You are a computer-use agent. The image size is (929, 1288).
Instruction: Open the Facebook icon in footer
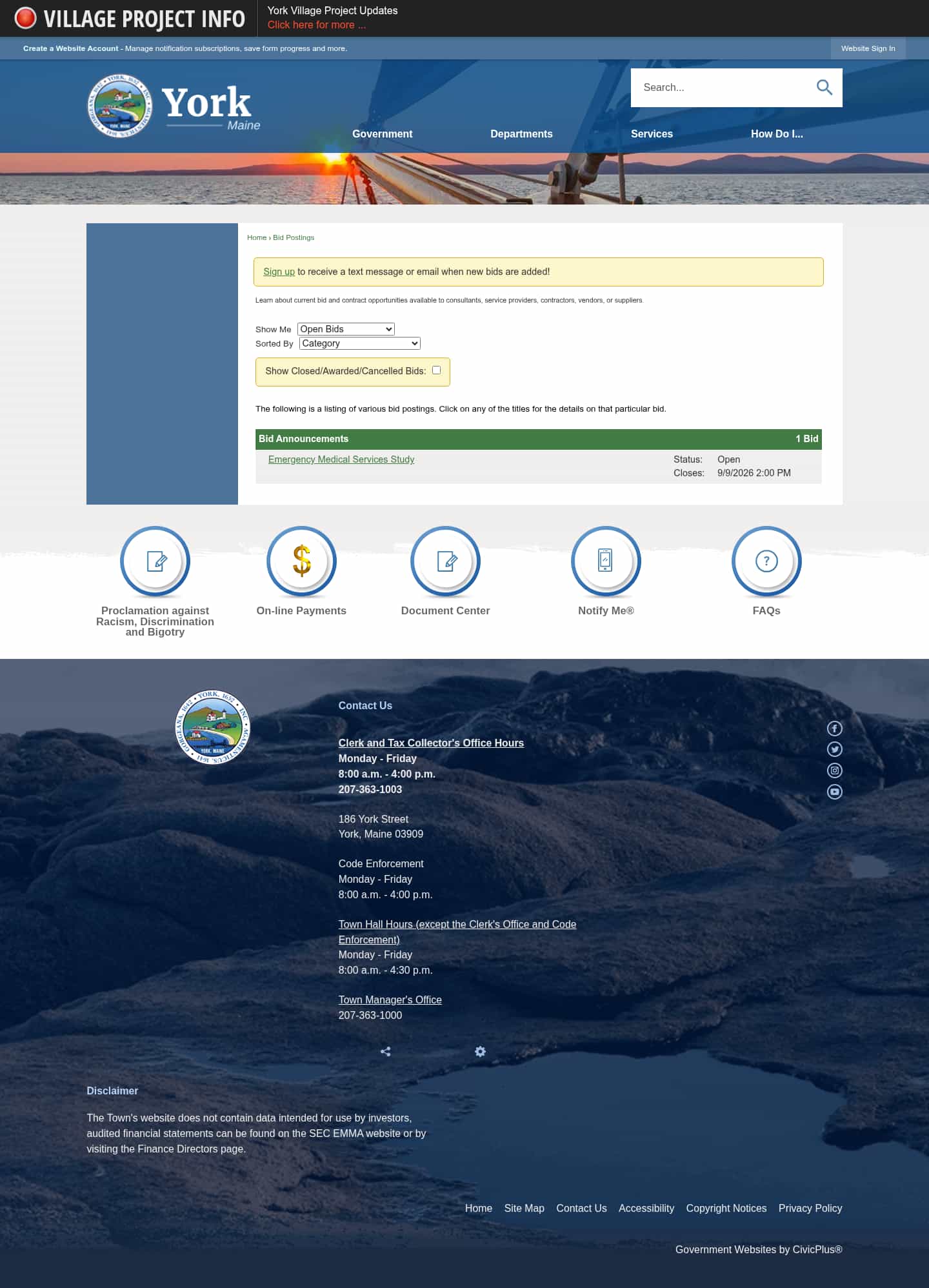coord(835,729)
